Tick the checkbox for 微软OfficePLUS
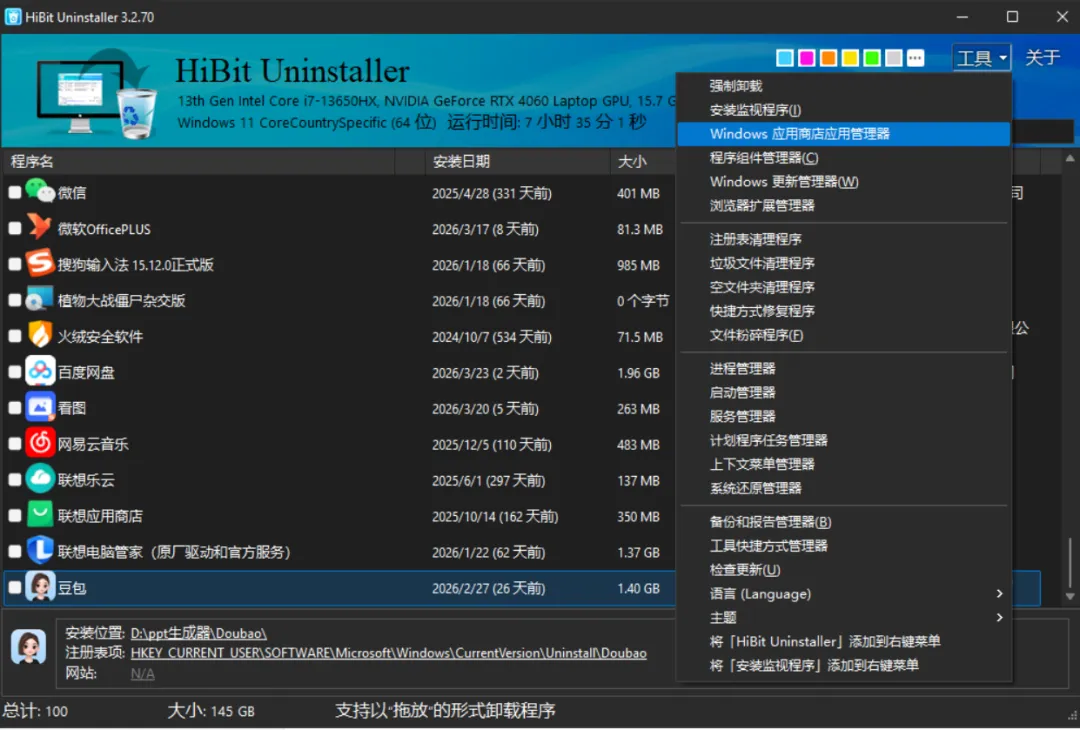The height and width of the screenshot is (730, 1080). click(14, 228)
